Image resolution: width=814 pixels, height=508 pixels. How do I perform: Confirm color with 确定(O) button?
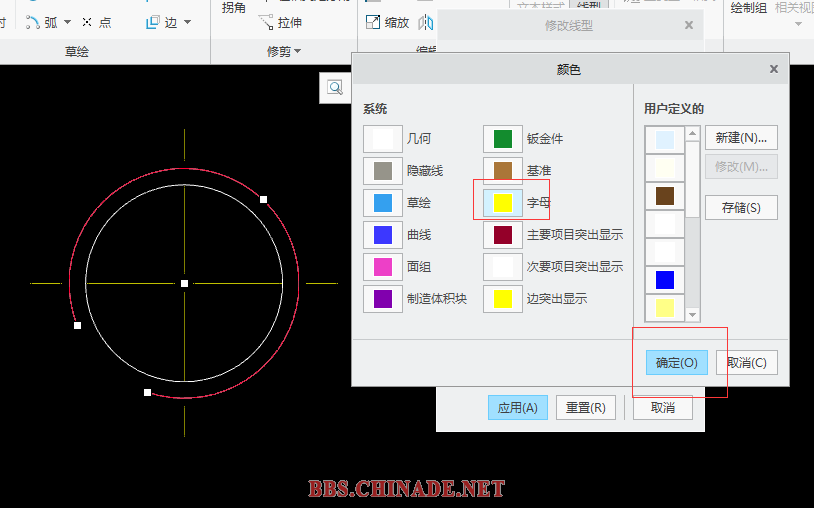(x=676, y=363)
